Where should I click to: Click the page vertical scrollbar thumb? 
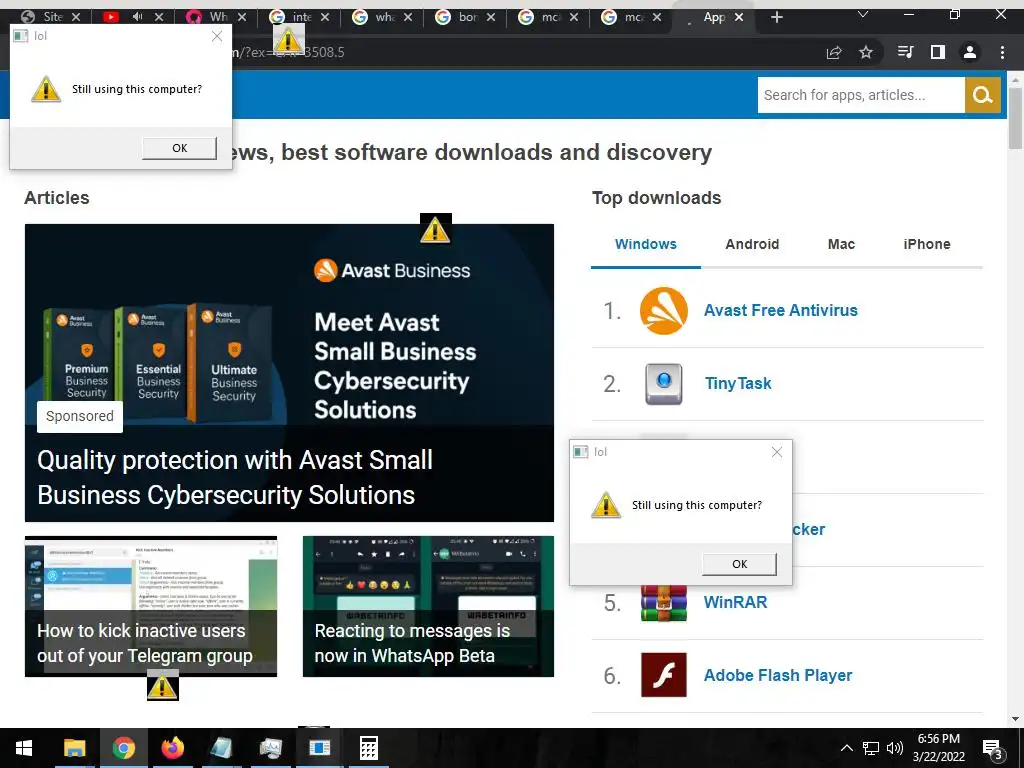(1016, 118)
